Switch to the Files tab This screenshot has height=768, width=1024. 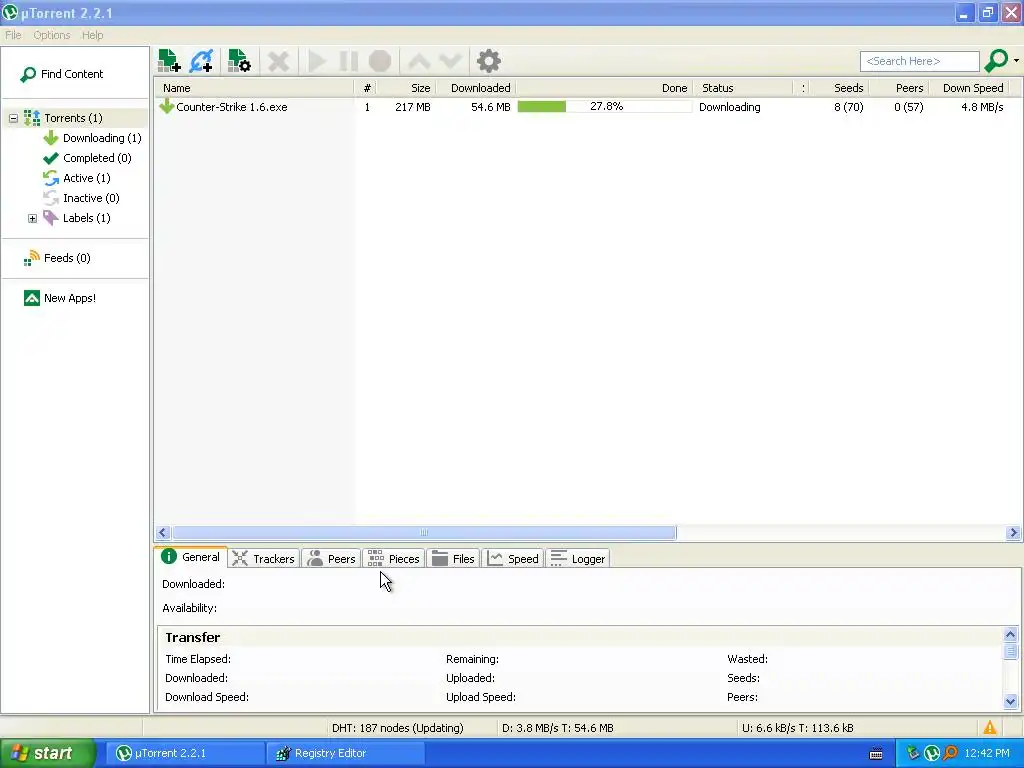coord(453,559)
